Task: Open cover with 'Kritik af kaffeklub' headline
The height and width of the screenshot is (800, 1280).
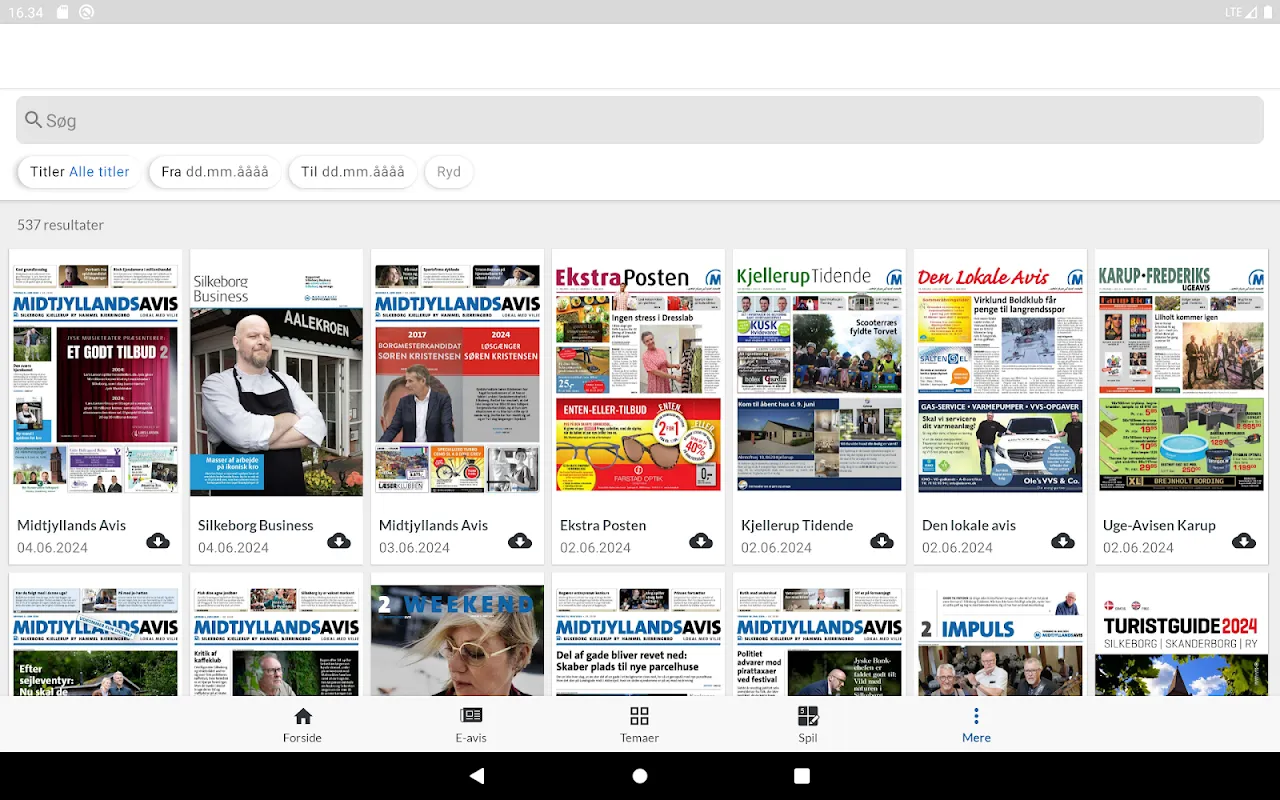Action: (x=277, y=641)
